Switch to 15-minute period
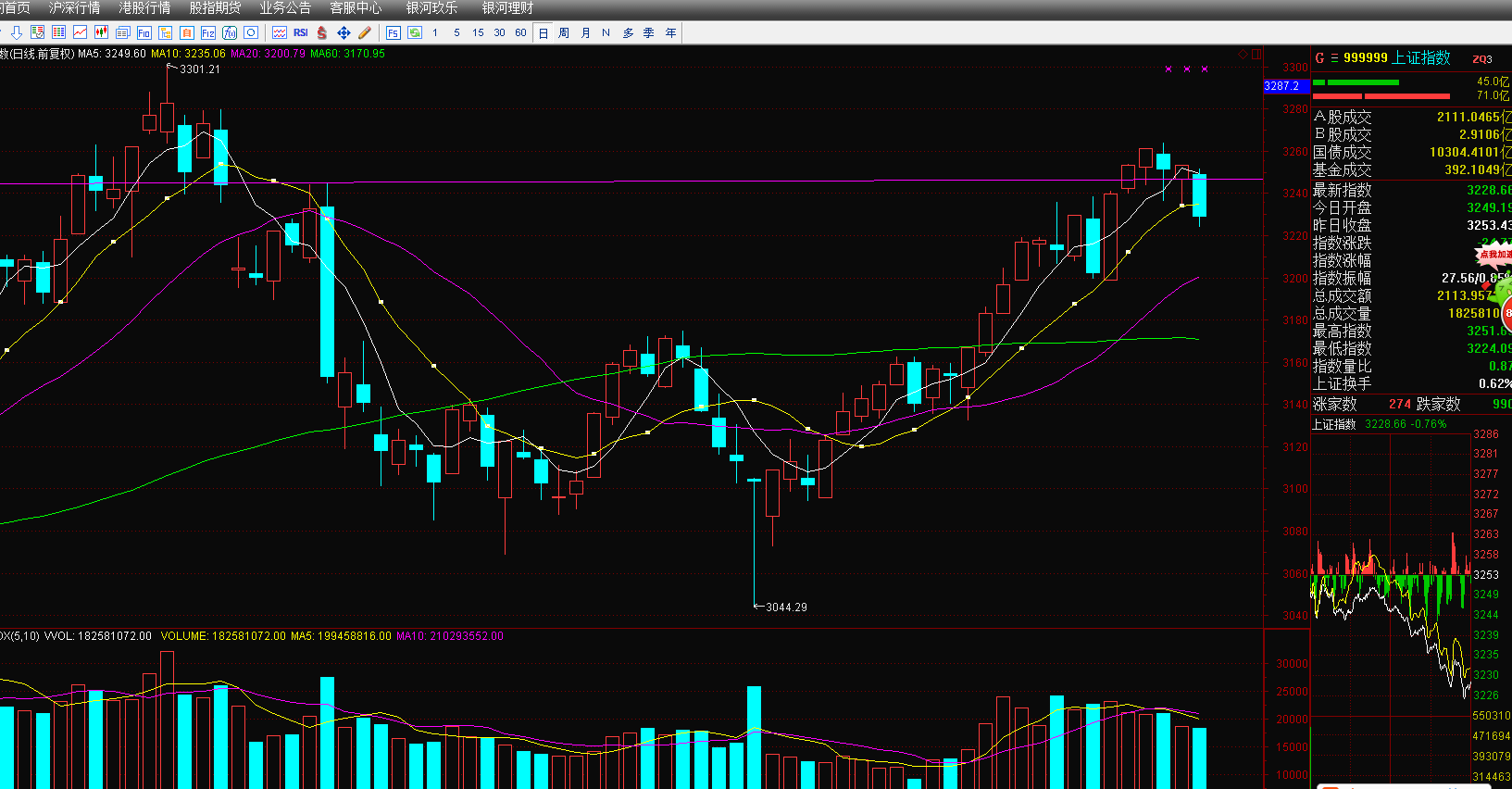 click(478, 32)
